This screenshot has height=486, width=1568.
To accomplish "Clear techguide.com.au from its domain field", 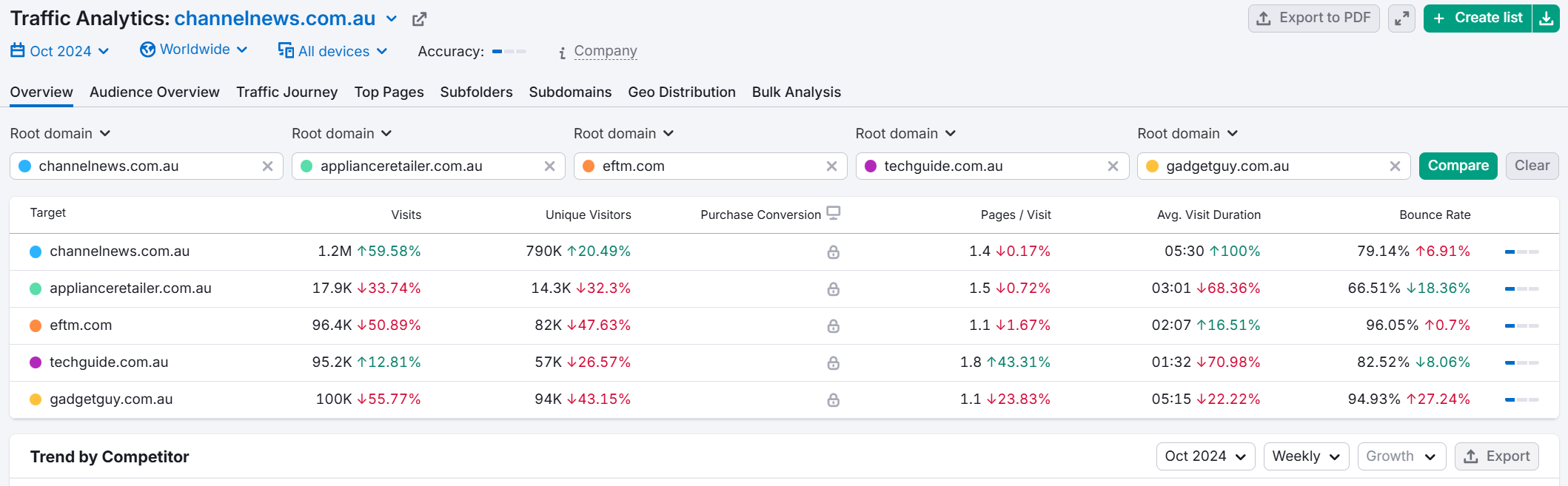I will point(1113,166).
